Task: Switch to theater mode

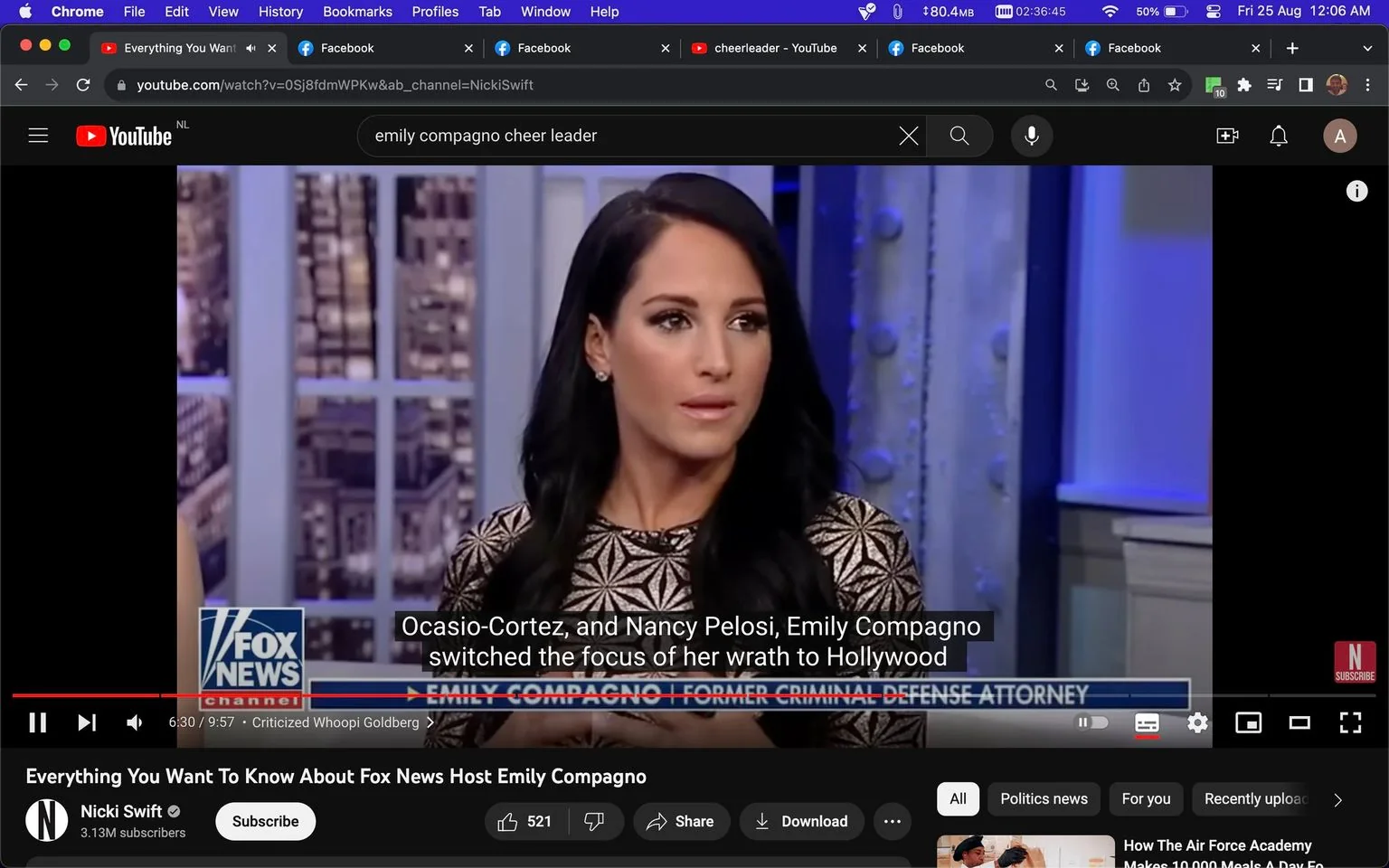Action: tap(1299, 722)
